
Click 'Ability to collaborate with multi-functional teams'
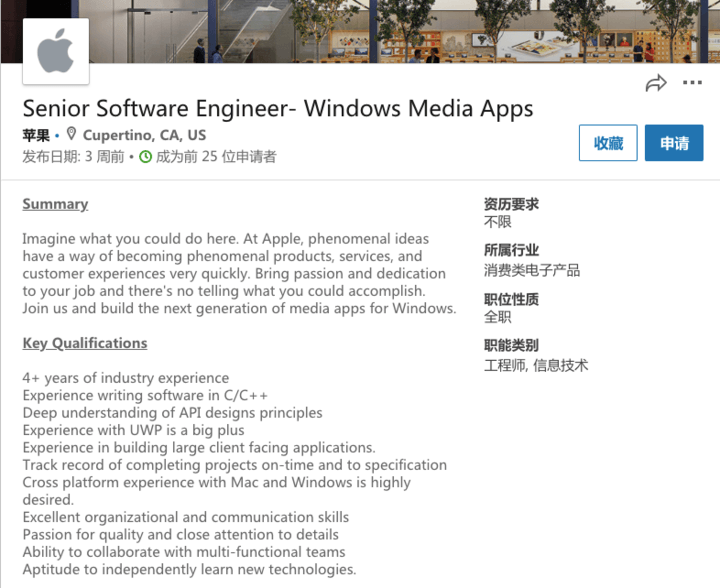point(184,552)
